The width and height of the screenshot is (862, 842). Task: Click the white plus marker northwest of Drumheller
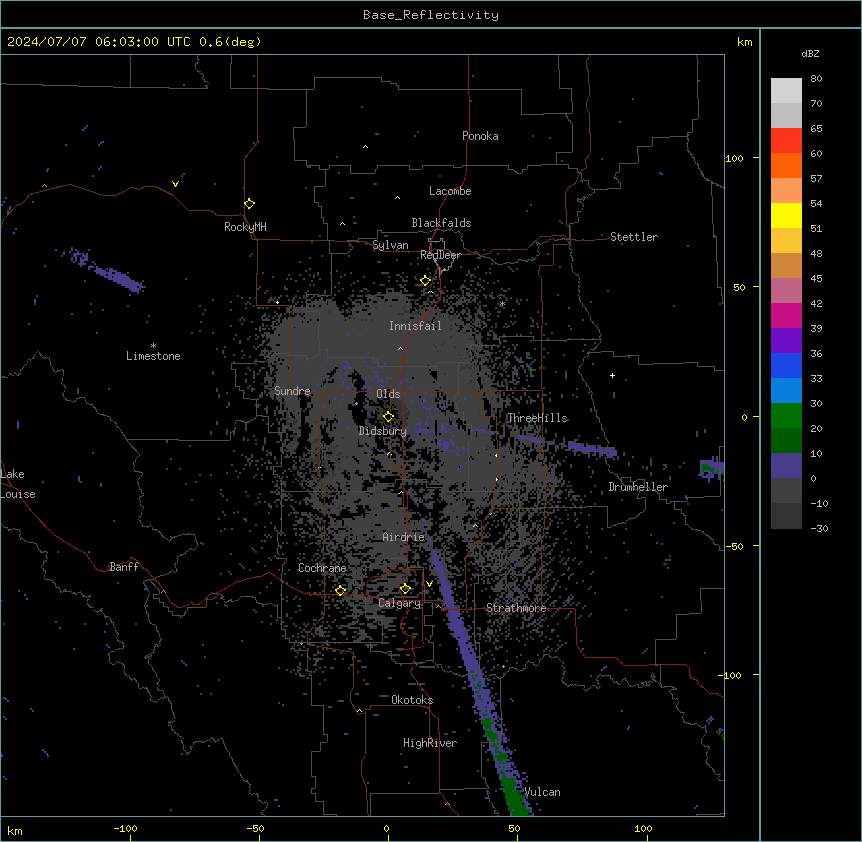(612, 375)
